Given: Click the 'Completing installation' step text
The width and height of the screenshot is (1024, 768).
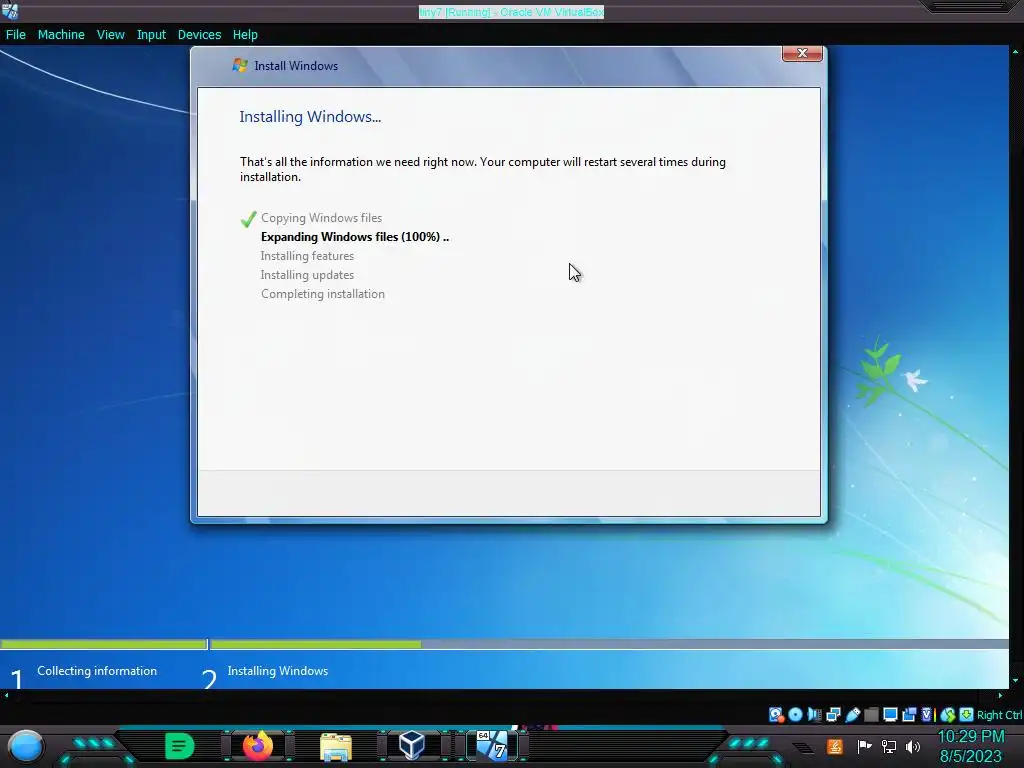Looking at the screenshot, I should [x=323, y=294].
